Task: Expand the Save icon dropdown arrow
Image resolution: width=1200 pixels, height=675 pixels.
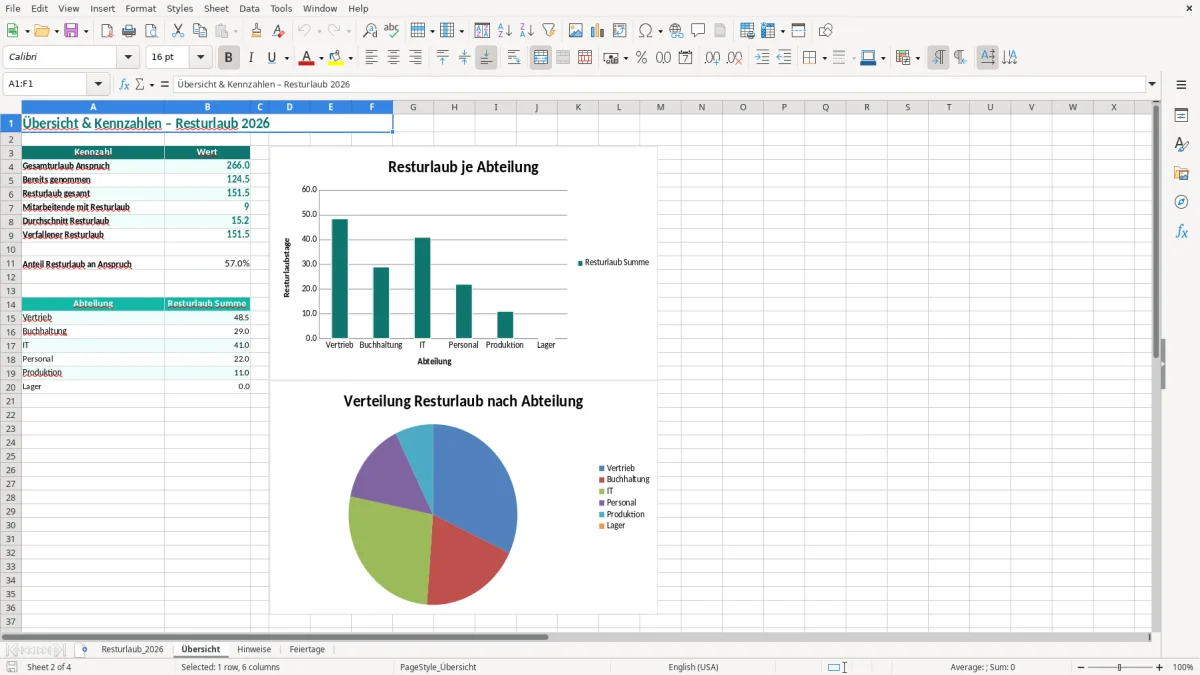Action: coord(86,31)
